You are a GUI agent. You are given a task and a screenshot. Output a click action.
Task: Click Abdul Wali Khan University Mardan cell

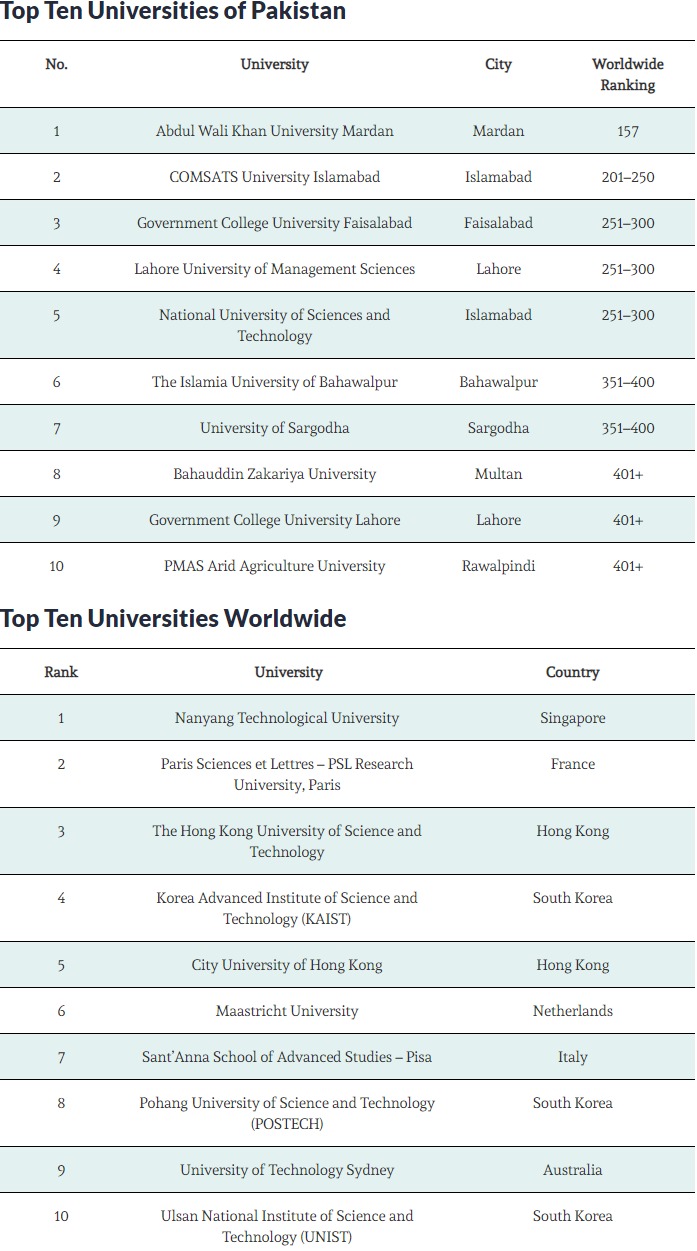[275, 131]
